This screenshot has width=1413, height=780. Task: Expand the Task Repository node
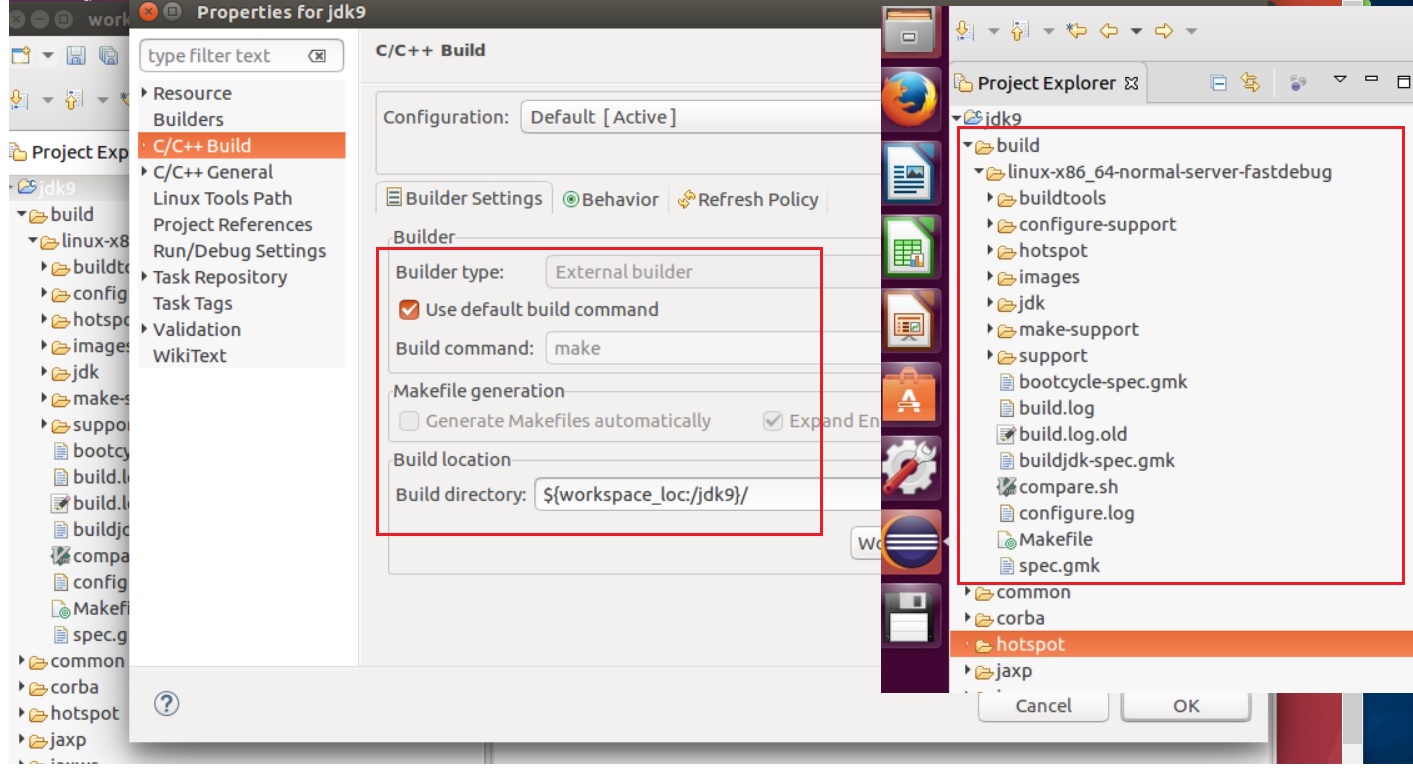145,277
